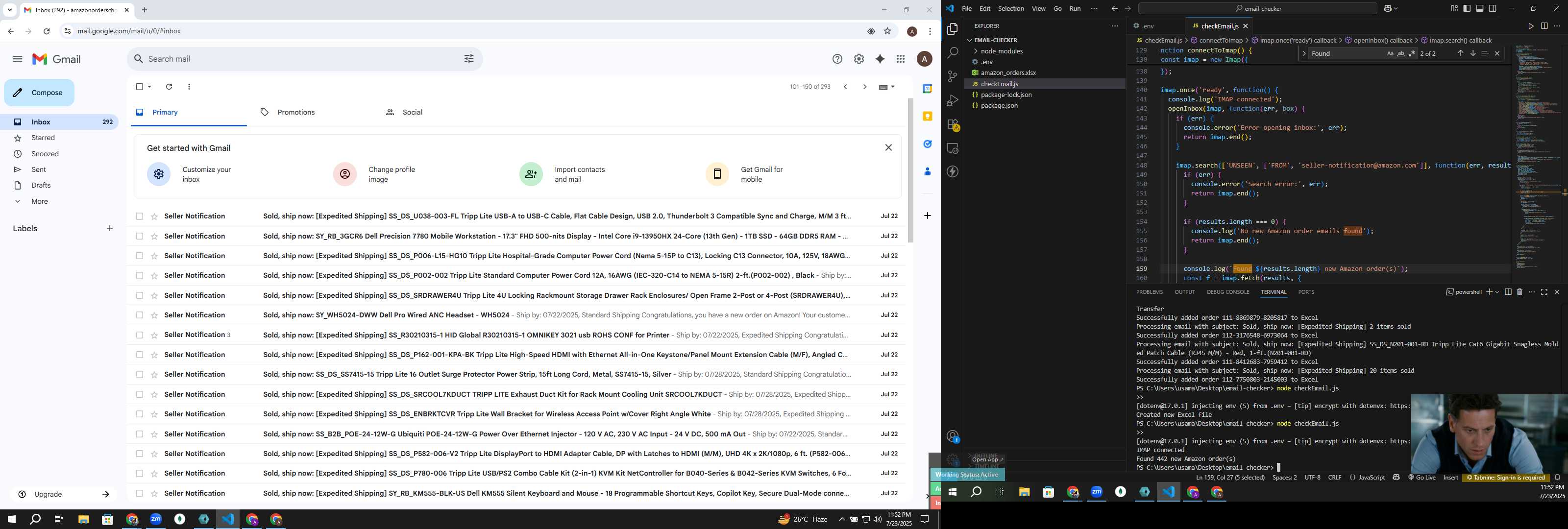Click Upgrade button in Gmail sidebar

pos(63,494)
